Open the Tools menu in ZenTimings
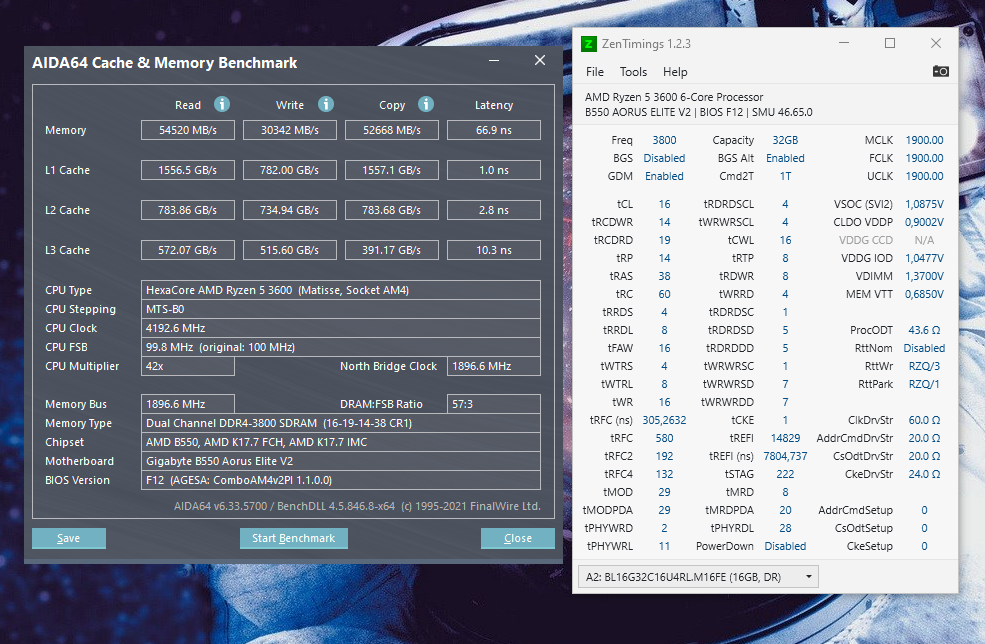Viewport: 985px width, 644px height. [633, 72]
